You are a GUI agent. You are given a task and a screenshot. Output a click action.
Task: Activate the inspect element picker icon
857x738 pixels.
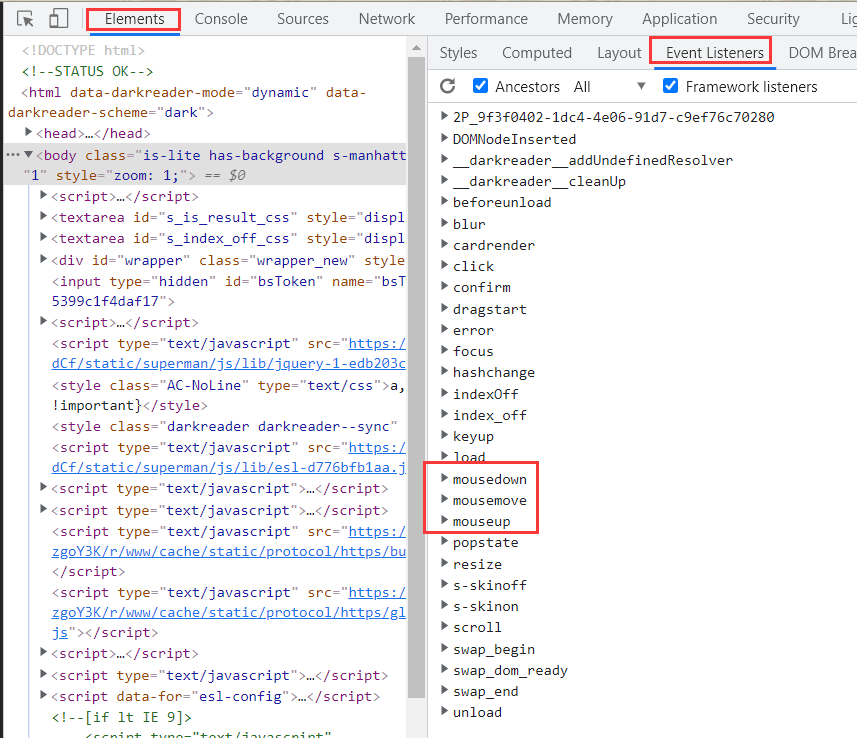[26, 19]
